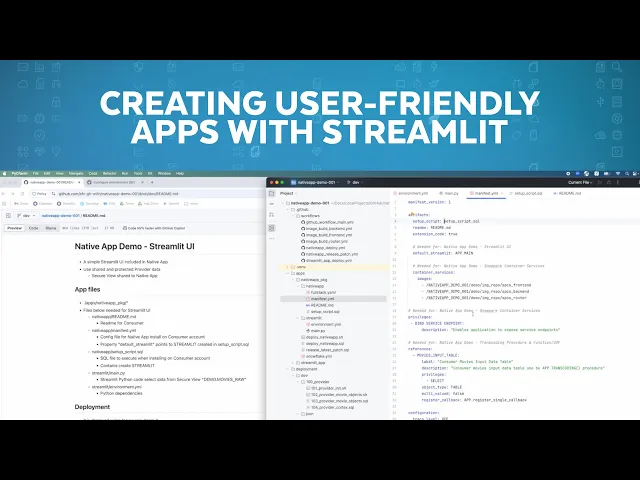Click the Wi-Fi icon in the menu bar
Viewport: 640px width, 480px height.
click(618, 173)
